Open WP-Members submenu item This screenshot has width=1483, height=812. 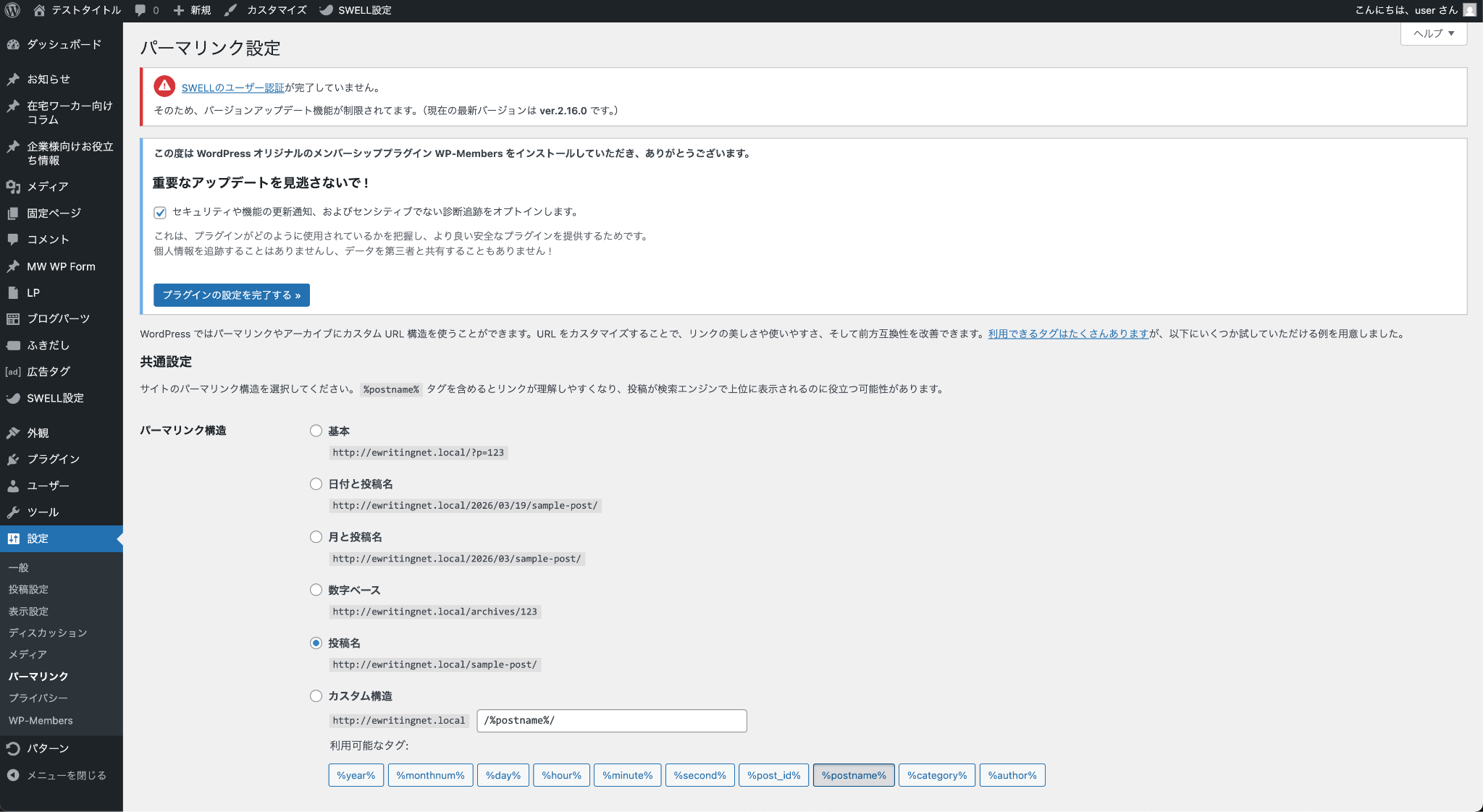pos(41,720)
